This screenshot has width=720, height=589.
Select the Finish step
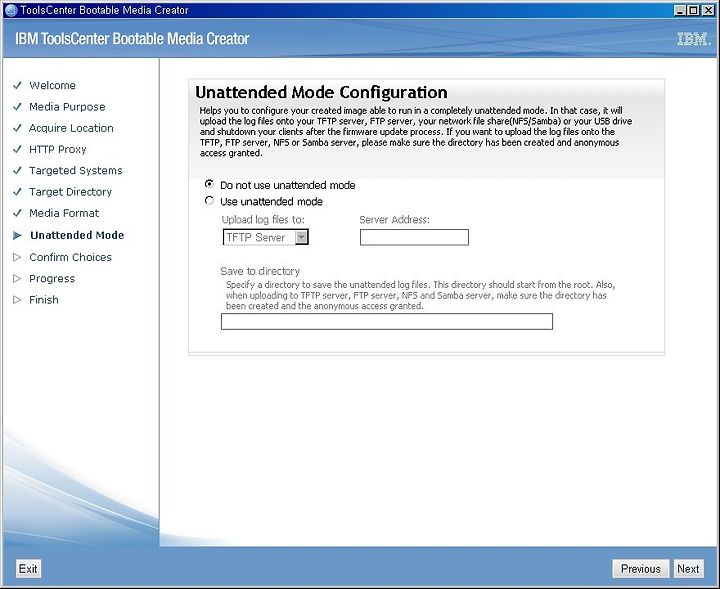pyautogui.click(x=44, y=300)
